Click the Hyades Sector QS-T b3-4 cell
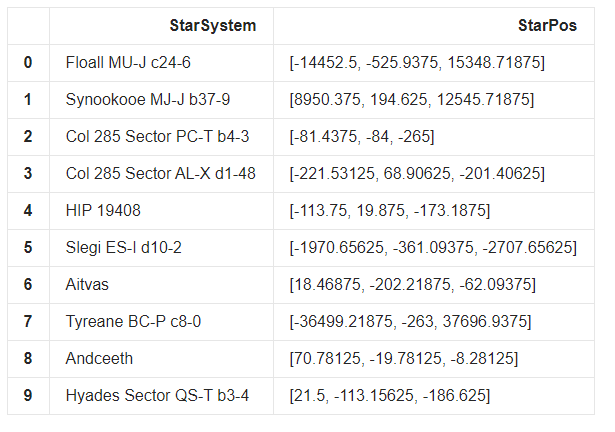 157,396
